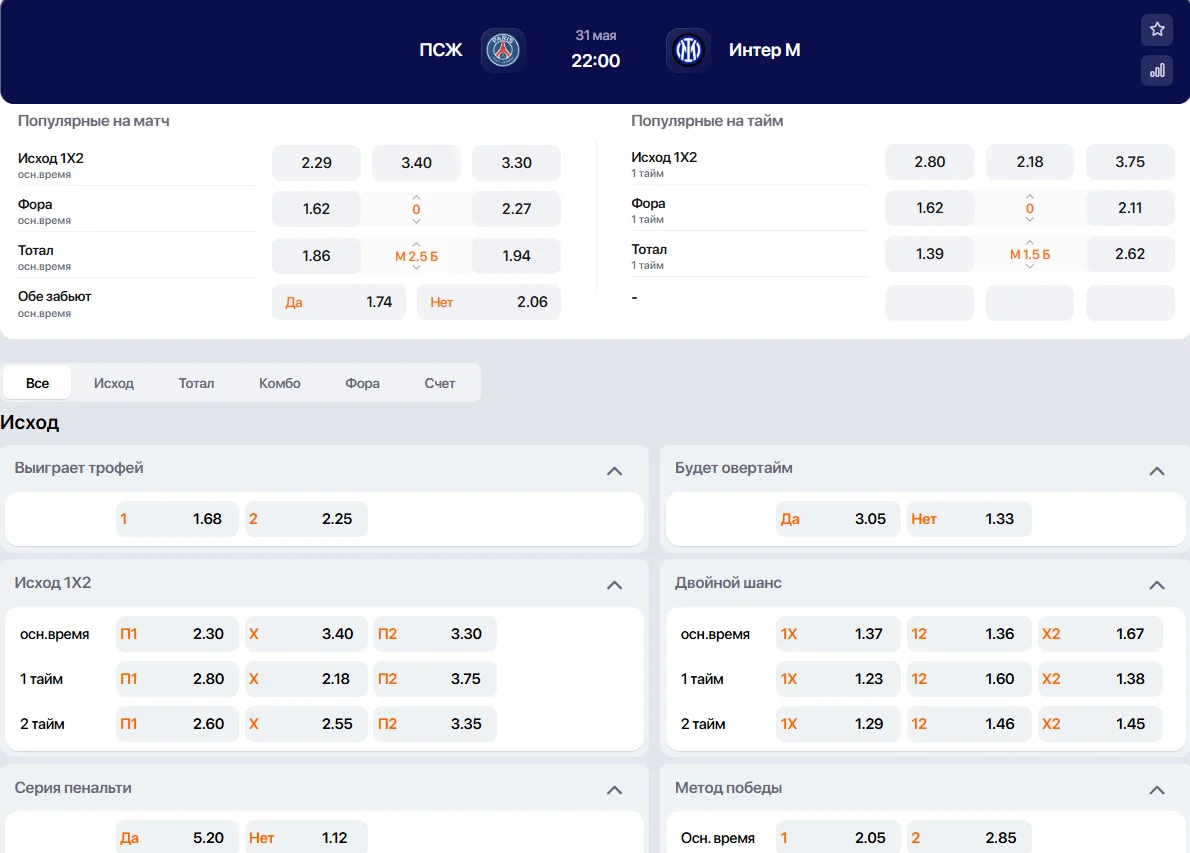Select П1 осн.время odds 2.30
Viewport: 1190px width, 853px height.
(177, 634)
